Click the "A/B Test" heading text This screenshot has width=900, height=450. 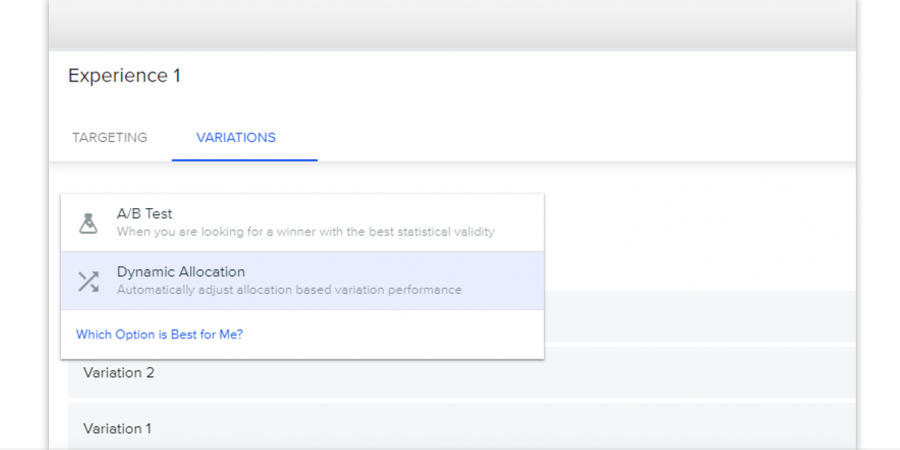click(x=144, y=214)
